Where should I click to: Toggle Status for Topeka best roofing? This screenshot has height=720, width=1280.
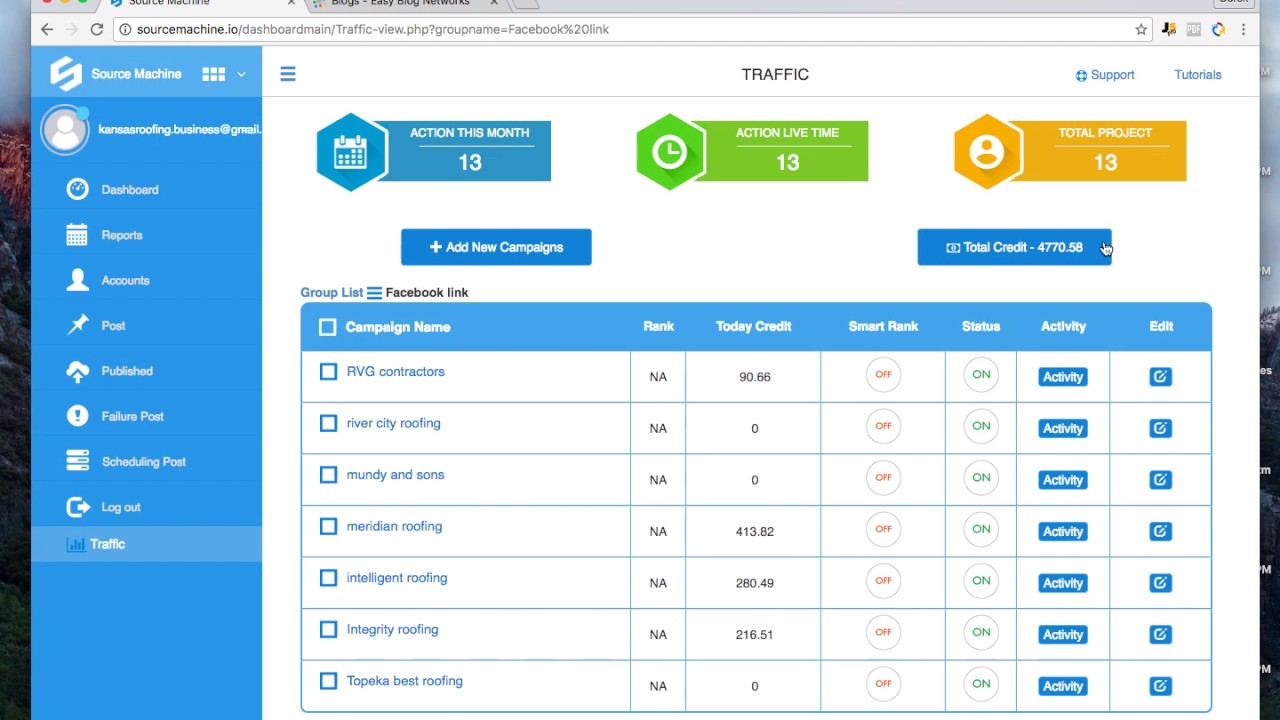coord(981,684)
